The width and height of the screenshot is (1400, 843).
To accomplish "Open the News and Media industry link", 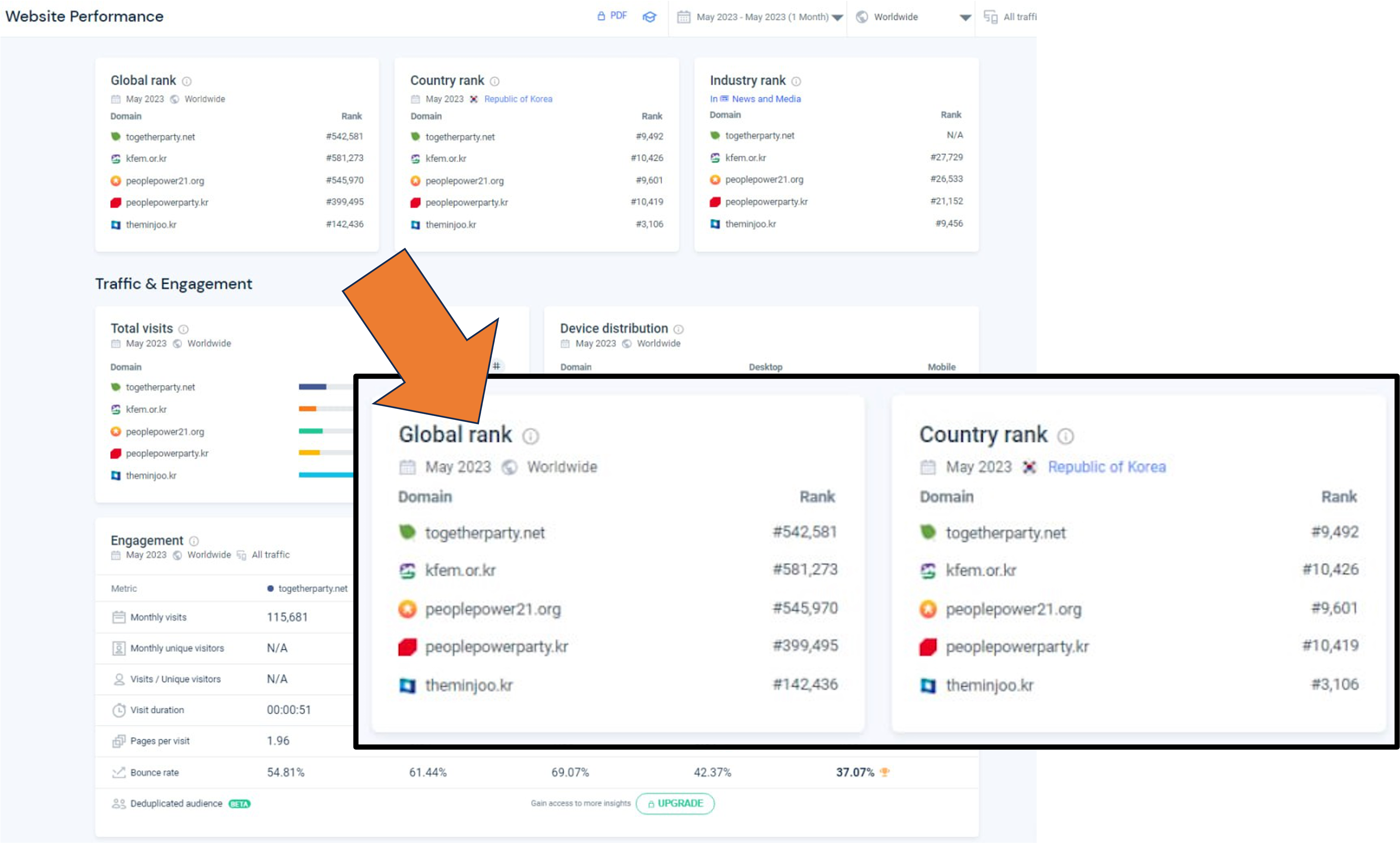I will (766, 99).
